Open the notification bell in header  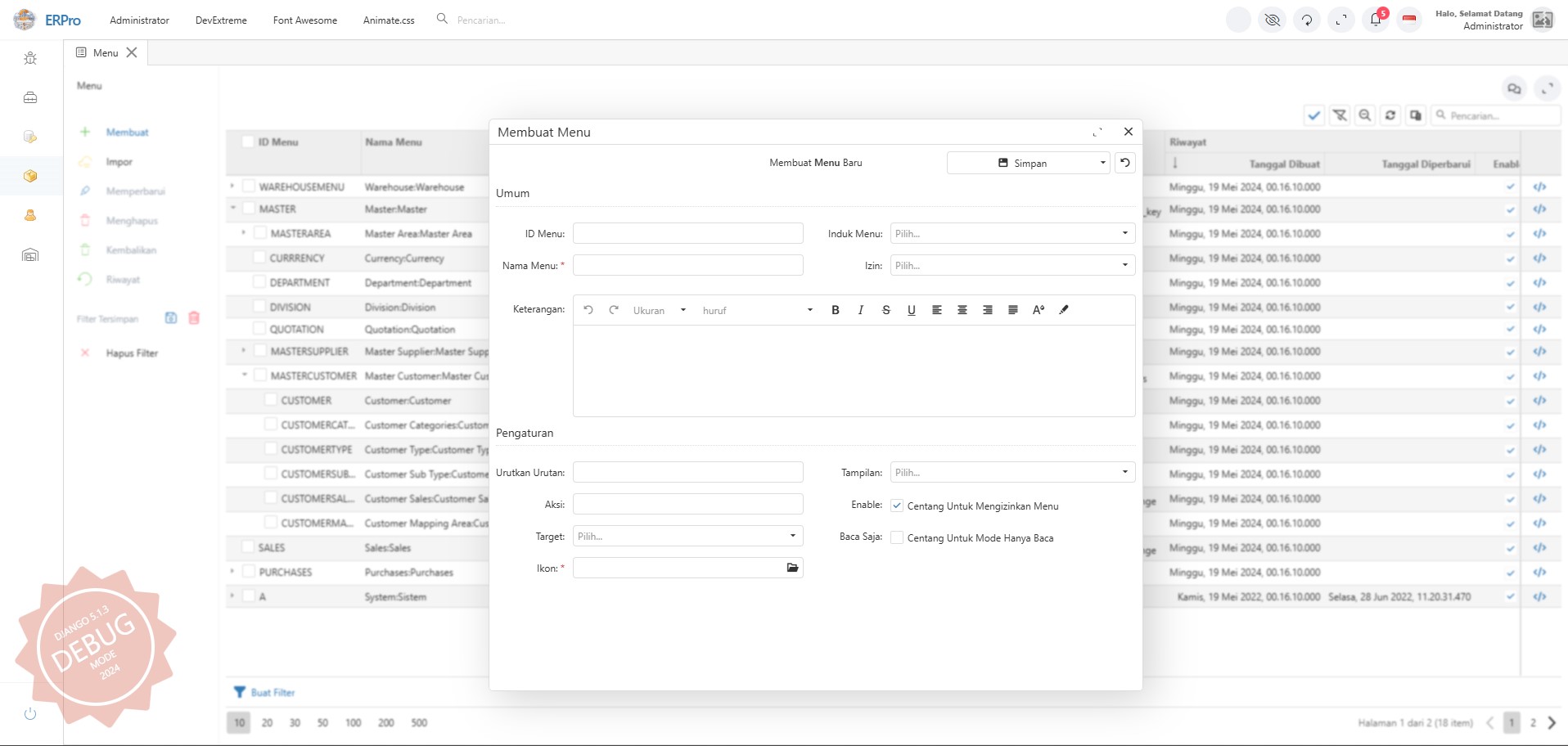[x=1375, y=20]
